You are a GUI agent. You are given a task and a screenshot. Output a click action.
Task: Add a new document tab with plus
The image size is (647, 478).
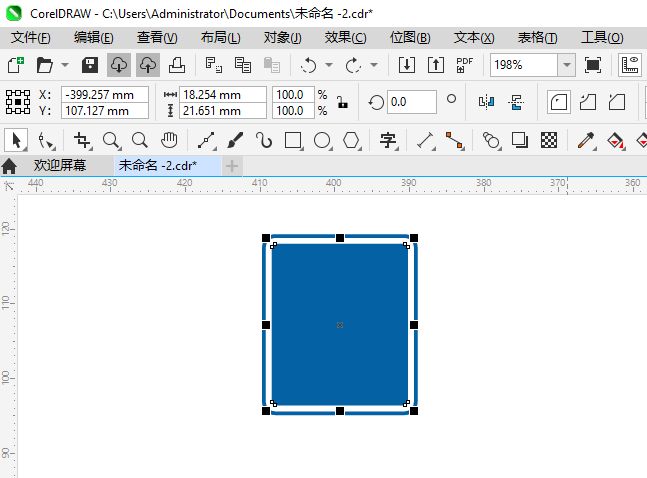tap(232, 166)
